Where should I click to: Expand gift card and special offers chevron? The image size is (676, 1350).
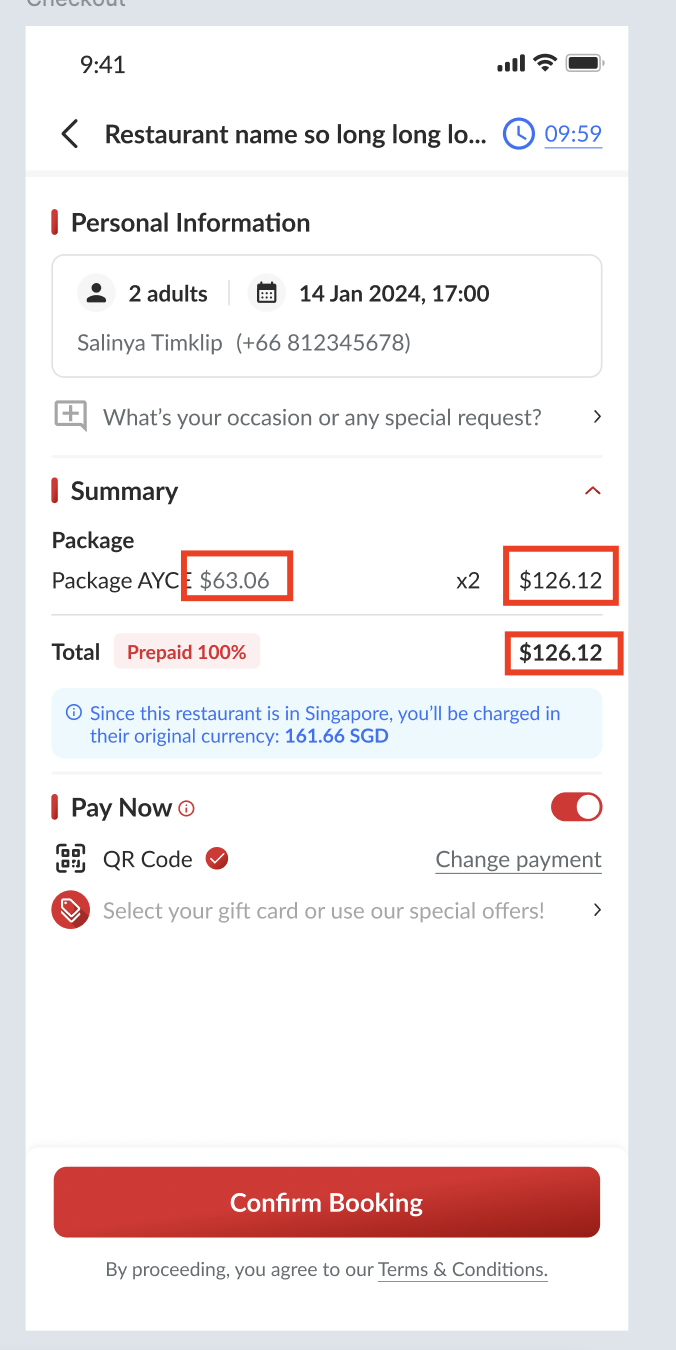click(597, 910)
